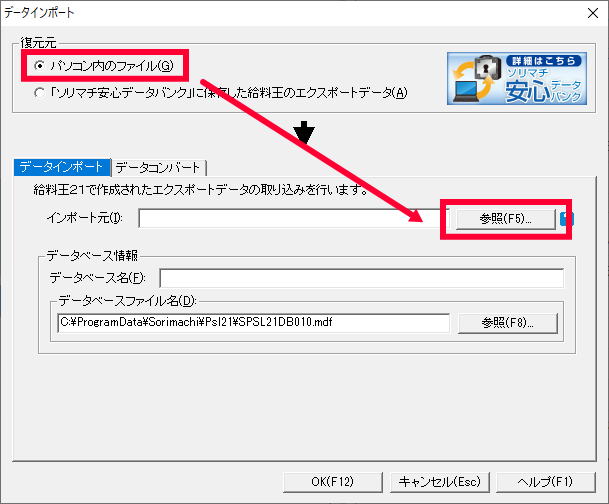
Task: Select パソコン内のファイル radio option
Action: point(39,66)
